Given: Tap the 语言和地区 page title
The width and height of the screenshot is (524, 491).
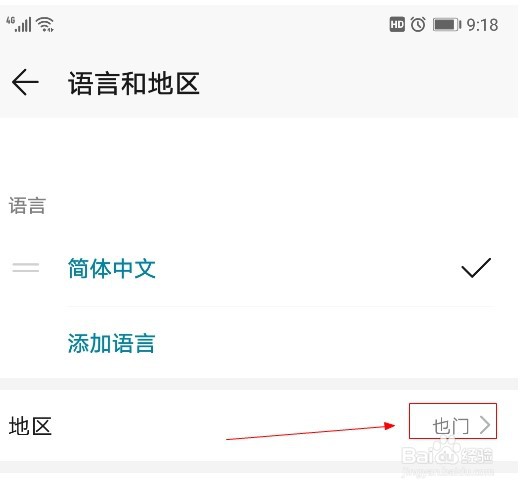Looking at the screenshot, I should pyautogui.click(x=134, y=83).
